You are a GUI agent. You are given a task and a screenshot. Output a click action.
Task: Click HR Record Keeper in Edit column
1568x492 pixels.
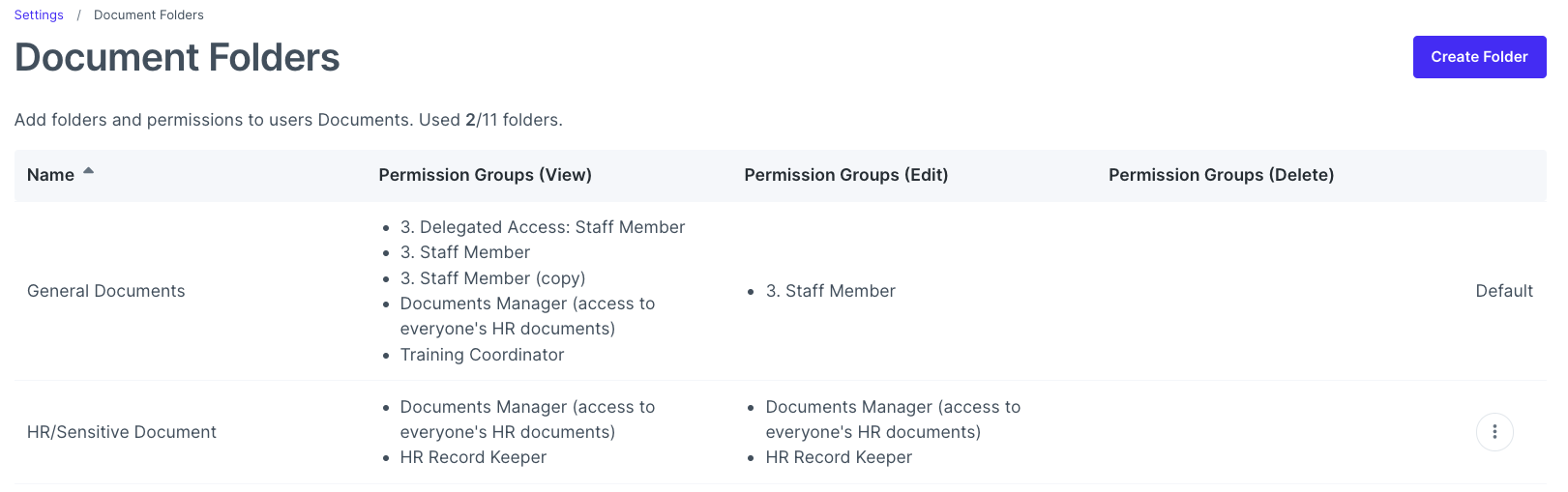click(839, 457)
